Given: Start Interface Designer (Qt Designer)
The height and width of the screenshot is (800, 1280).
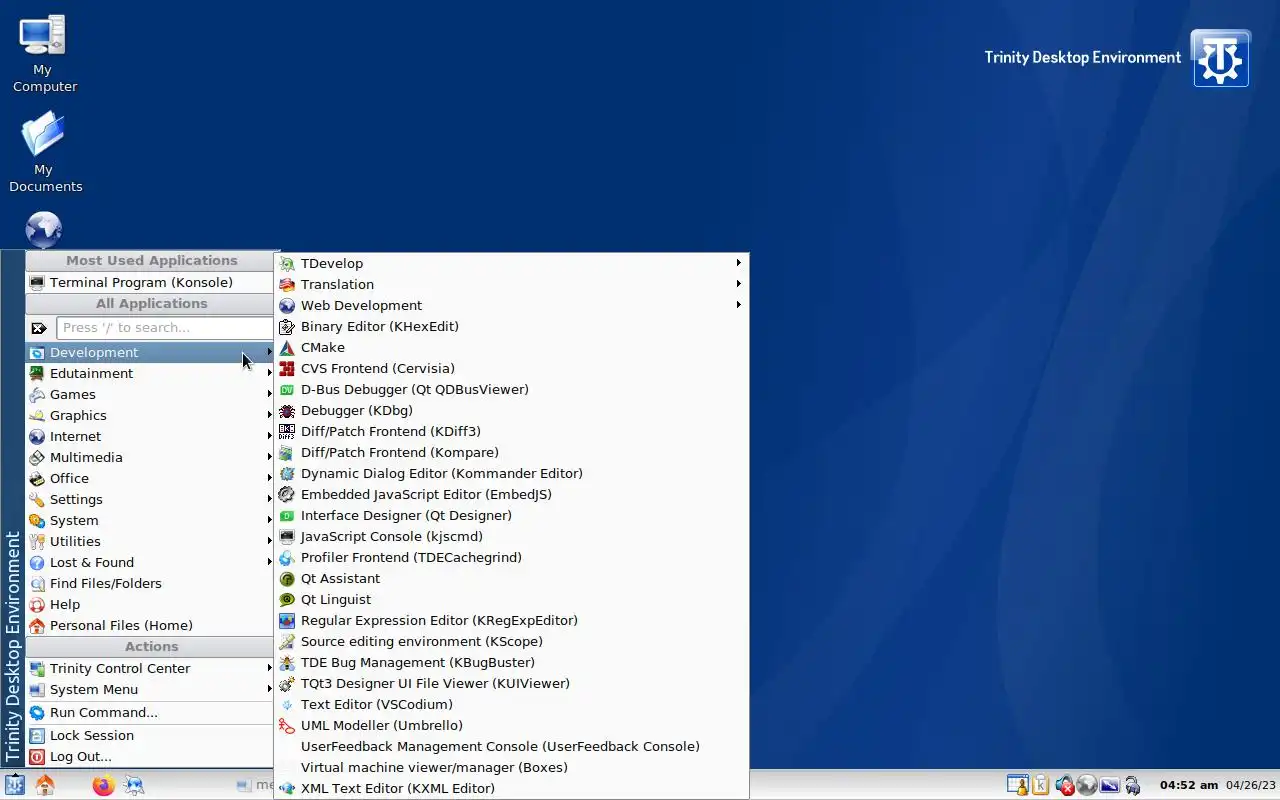Looking at the screenshot, I should tap(511, 515).
